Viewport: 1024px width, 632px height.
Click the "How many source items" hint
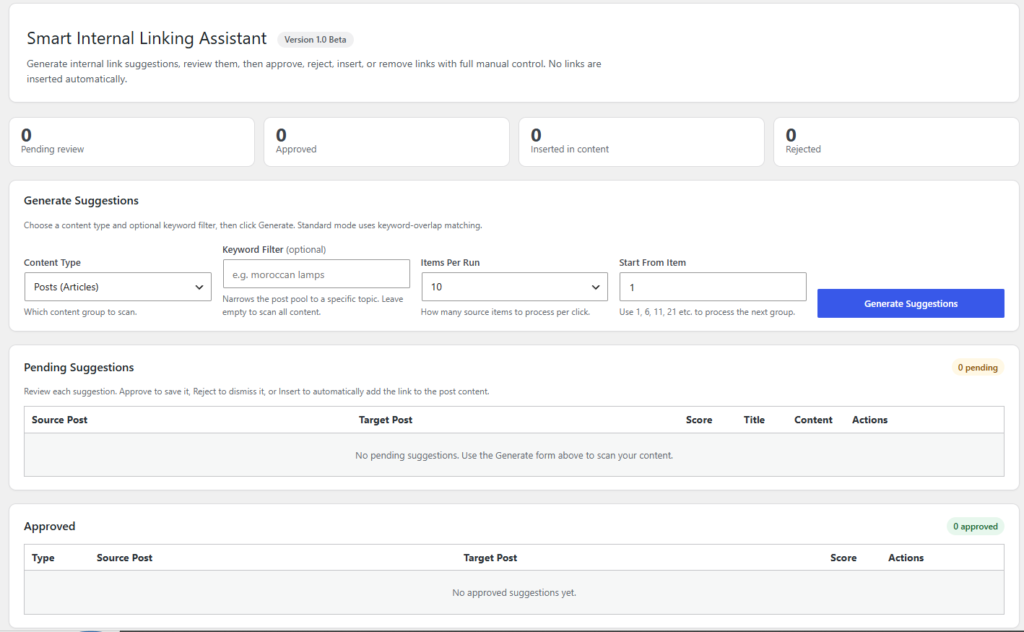pyautogui.click(x=505, y=312)
